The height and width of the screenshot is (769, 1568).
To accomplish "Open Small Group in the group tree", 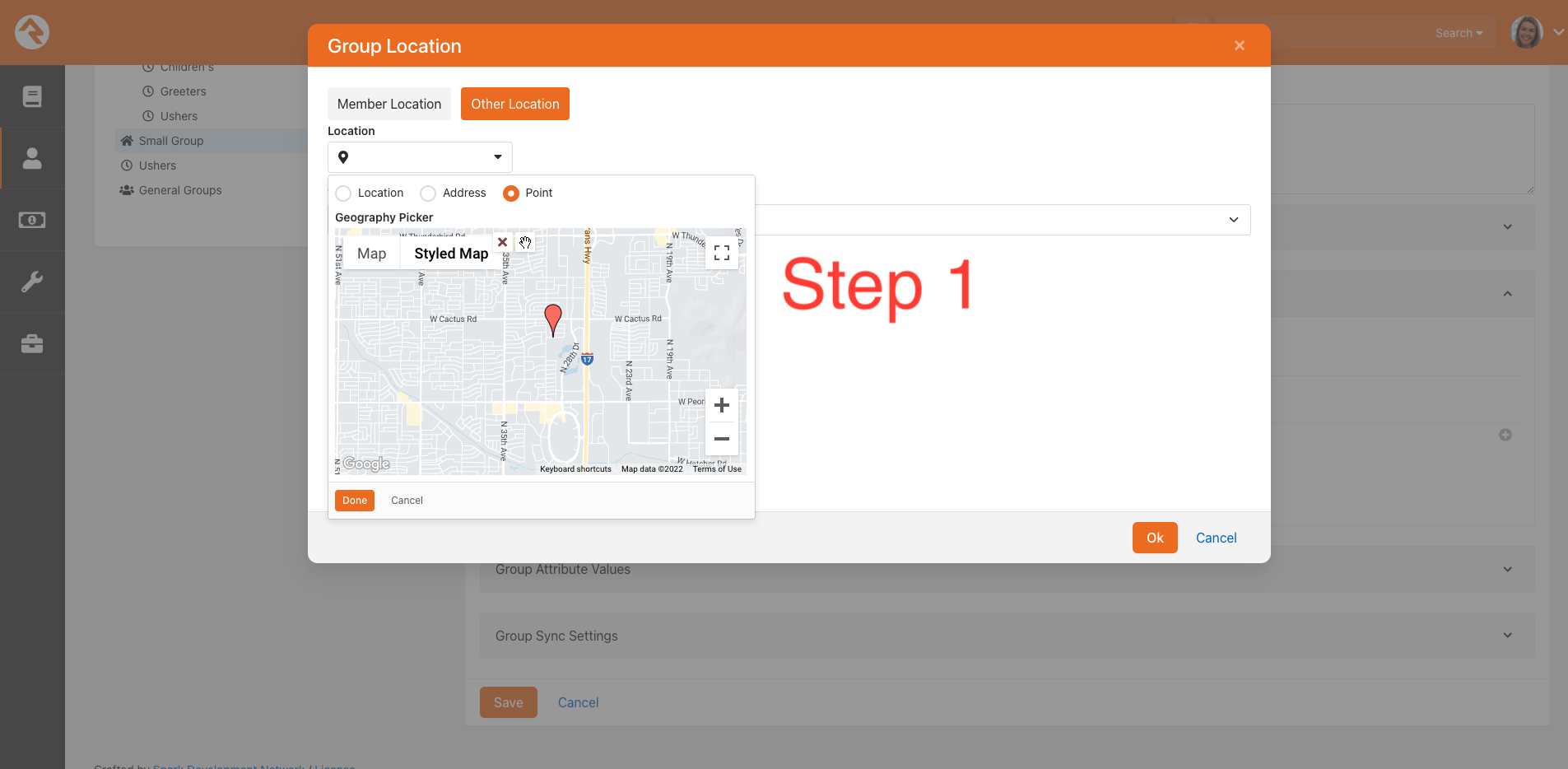I will coord(171,141).
